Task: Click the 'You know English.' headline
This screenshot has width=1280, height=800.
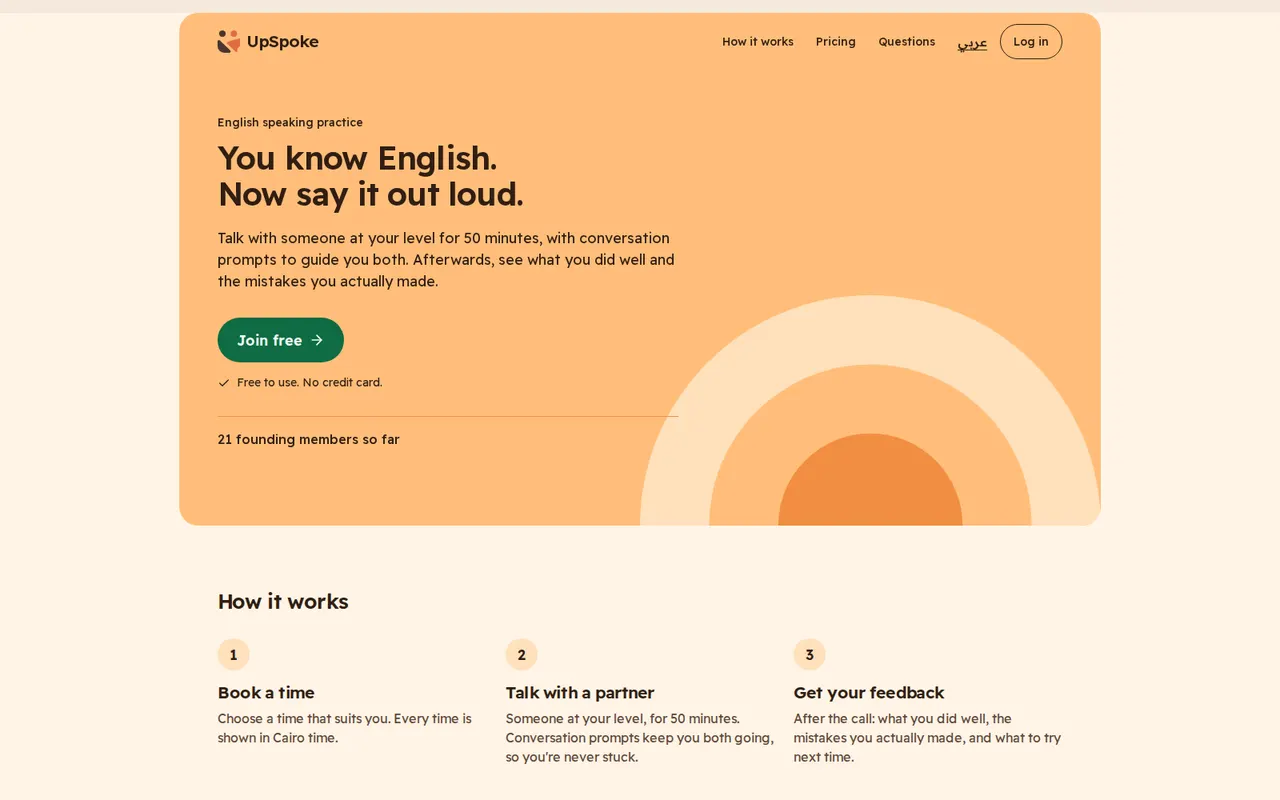Action: coord(357,158)
